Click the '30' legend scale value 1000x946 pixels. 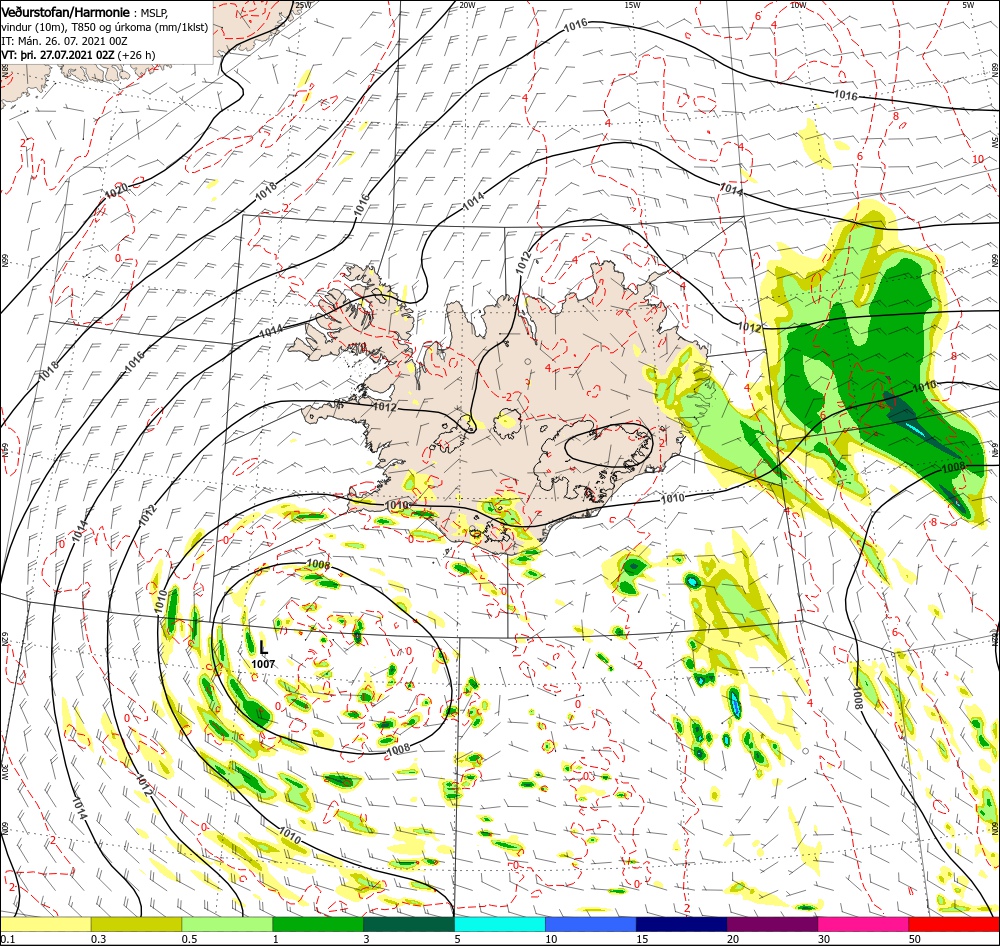point(824,939)
